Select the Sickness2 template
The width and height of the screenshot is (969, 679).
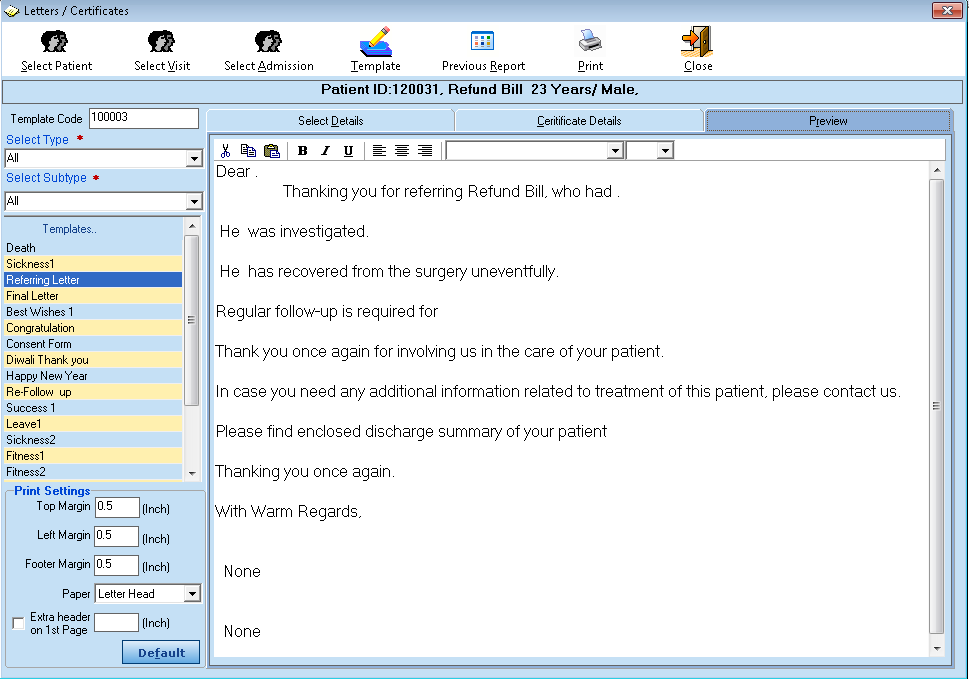[x=93, y=441]
